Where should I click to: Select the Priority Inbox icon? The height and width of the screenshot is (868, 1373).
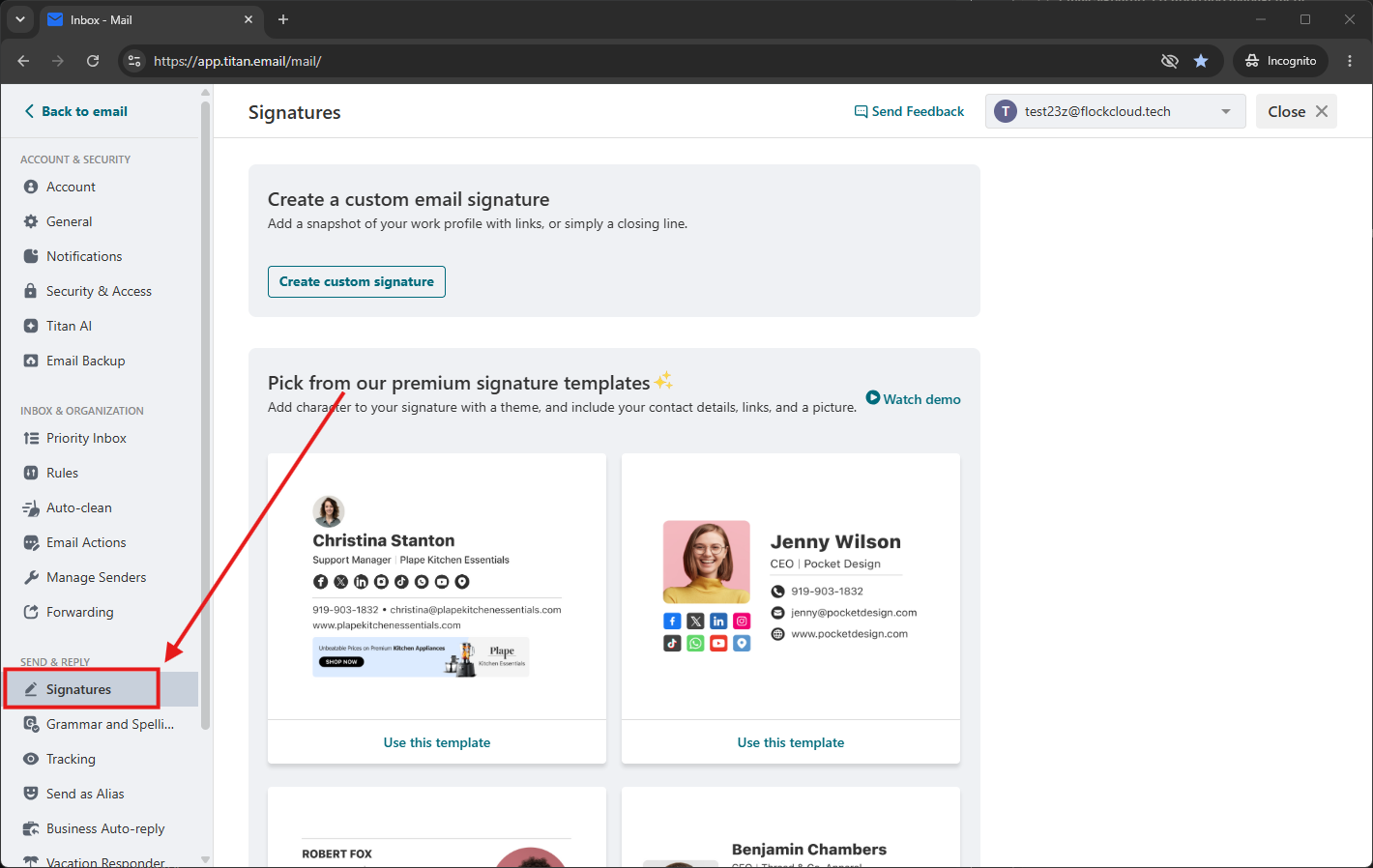31,438
